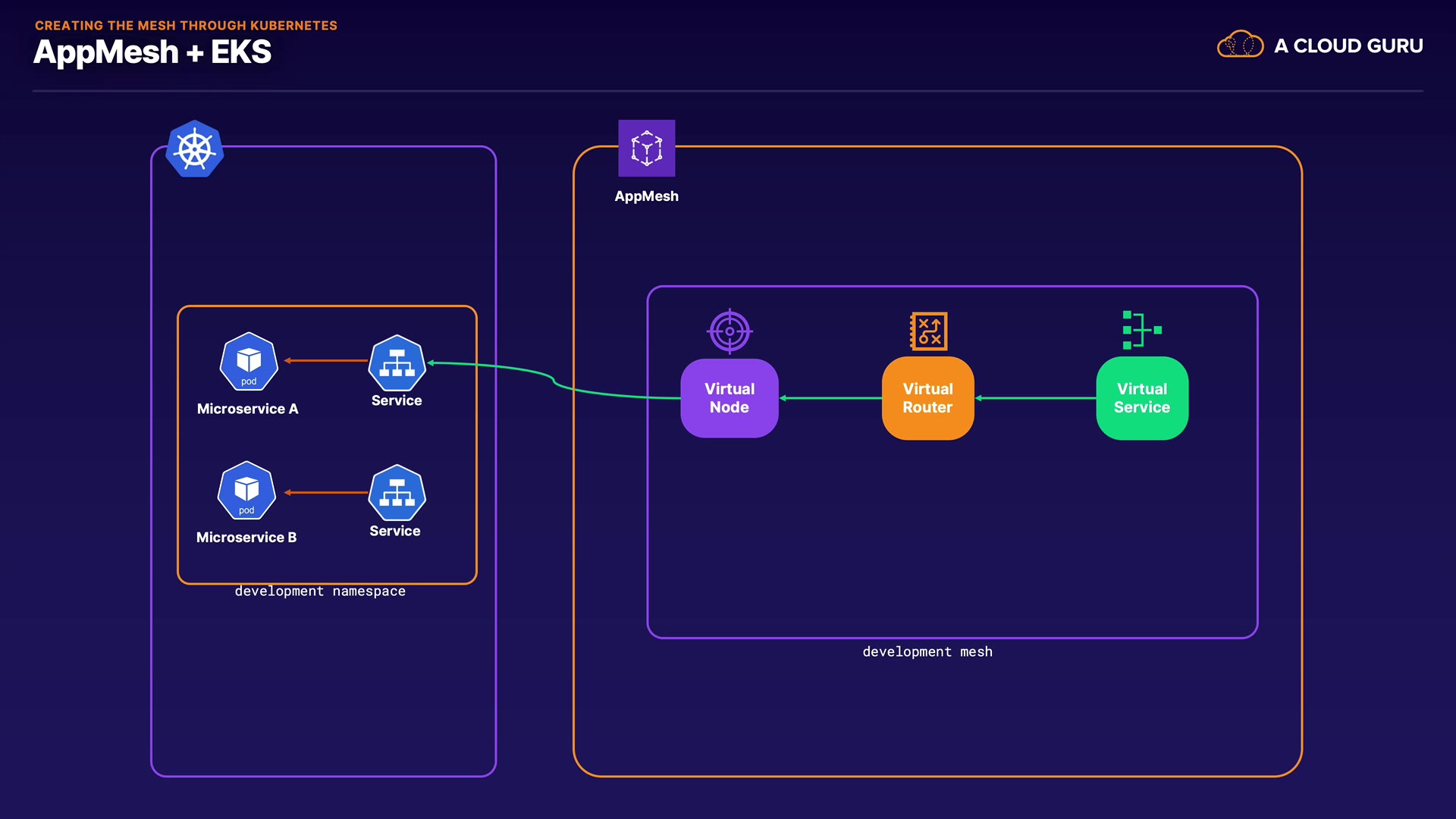
Task: Select the green Virtual Service box
Action: pos(1142,398)
